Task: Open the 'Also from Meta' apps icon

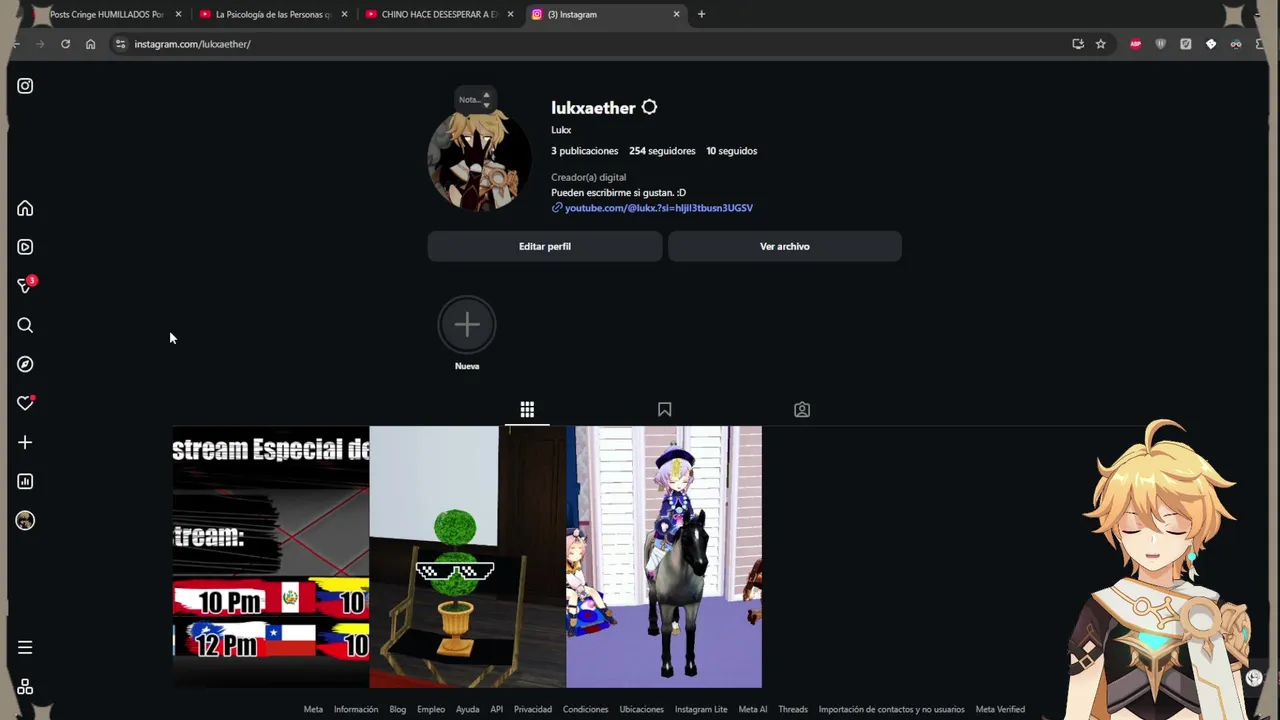Action: (25, 687)
